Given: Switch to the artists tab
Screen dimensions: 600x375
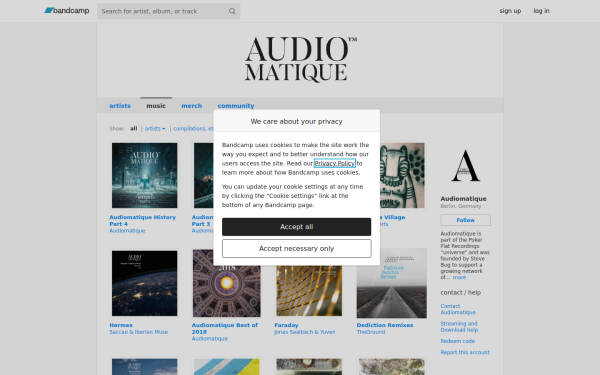Looking at the screenshot, I should click(x=120, y=106).
